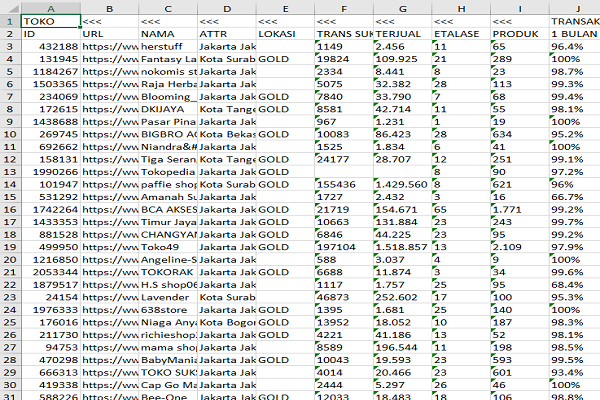Click the NAMA header cell
This screenshot has width=600, height=400.
(x=168, y=34)
